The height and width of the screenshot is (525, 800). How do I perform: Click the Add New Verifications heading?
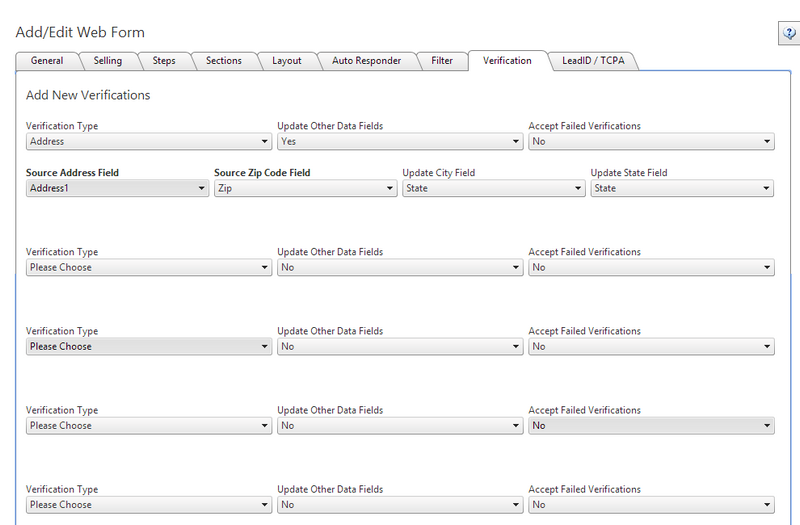coord(88,96)
